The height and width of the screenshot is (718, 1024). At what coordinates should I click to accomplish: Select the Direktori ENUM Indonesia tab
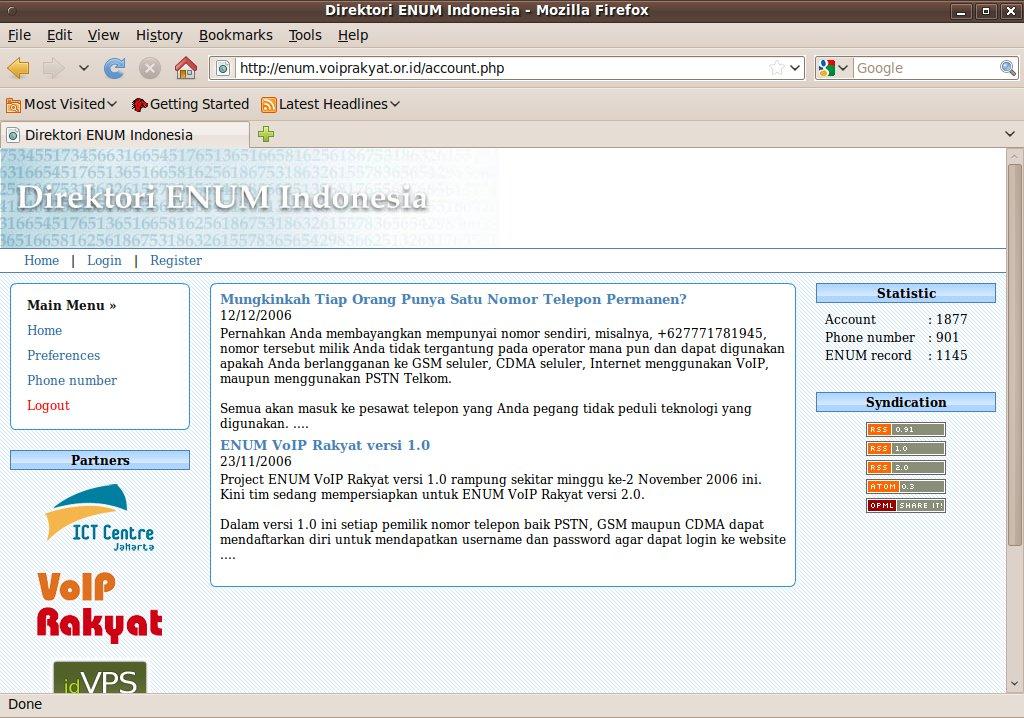click(x=108, y=134)
